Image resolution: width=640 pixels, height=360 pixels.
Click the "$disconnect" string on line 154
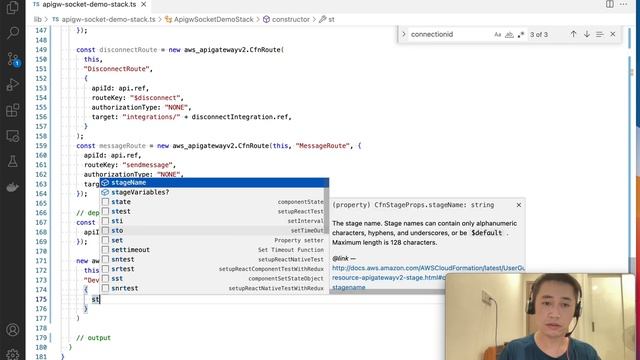(155, 98)
